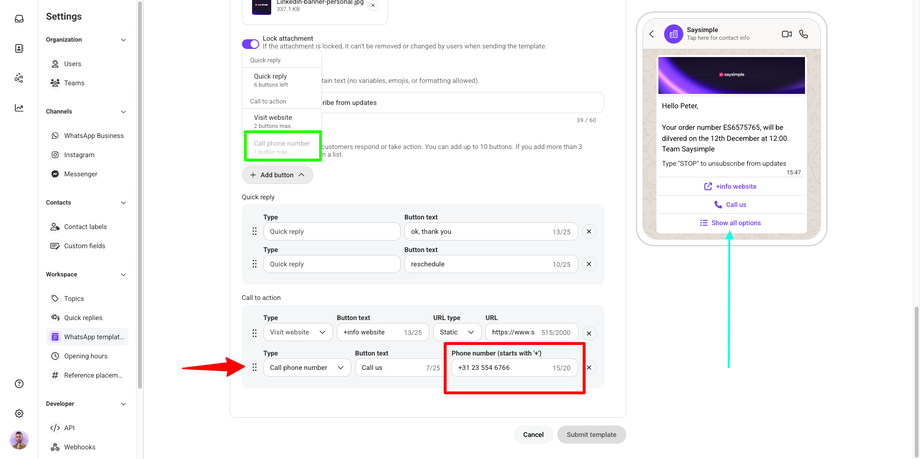Tap back arrow in phone preview
920x459 pixels.
point(651,34)
